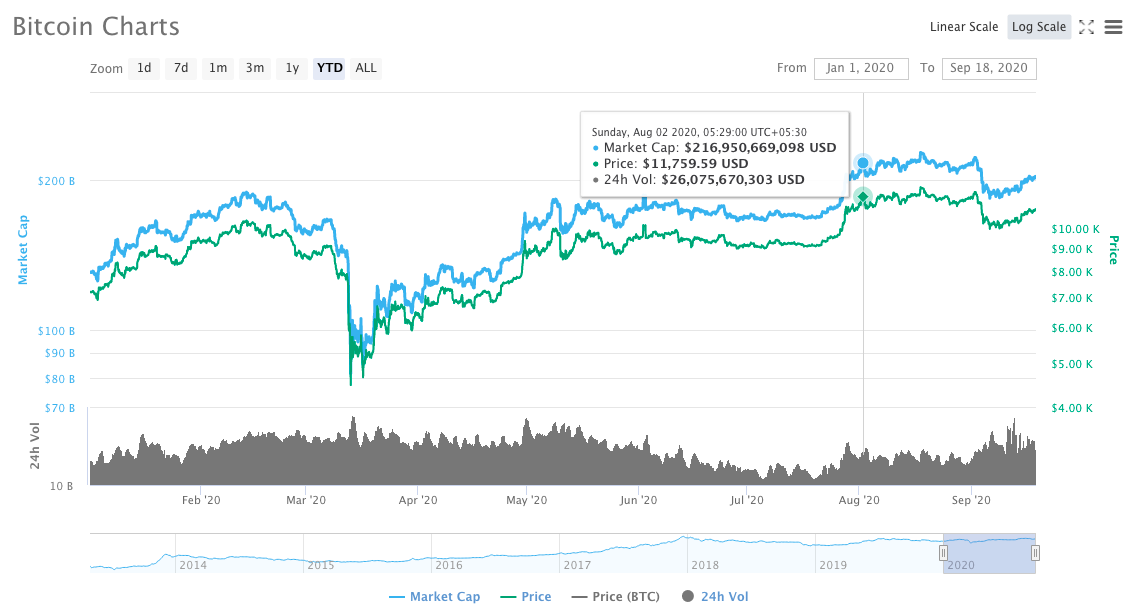The width and height of the screenshot is (1135, 610).
Task: Open the hamburger chart menu icon
Action: 1113,27
